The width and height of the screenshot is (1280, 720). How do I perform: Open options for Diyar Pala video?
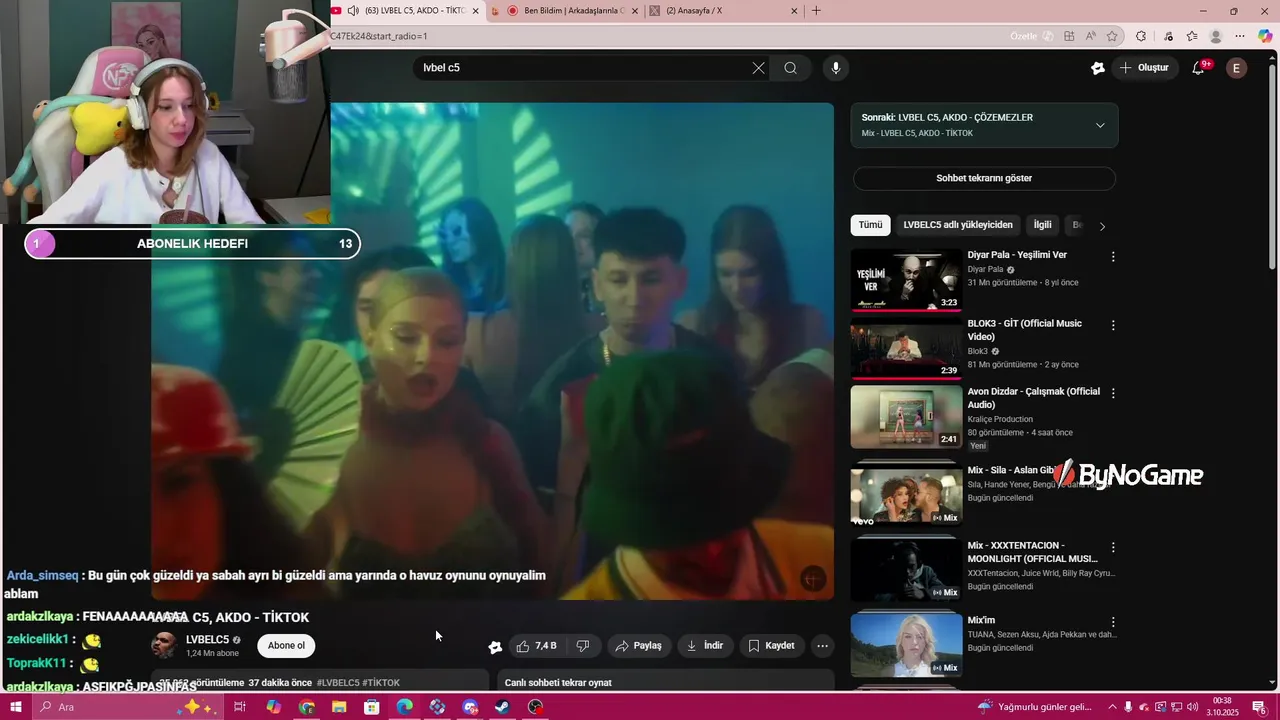[x=1113, y=257]
